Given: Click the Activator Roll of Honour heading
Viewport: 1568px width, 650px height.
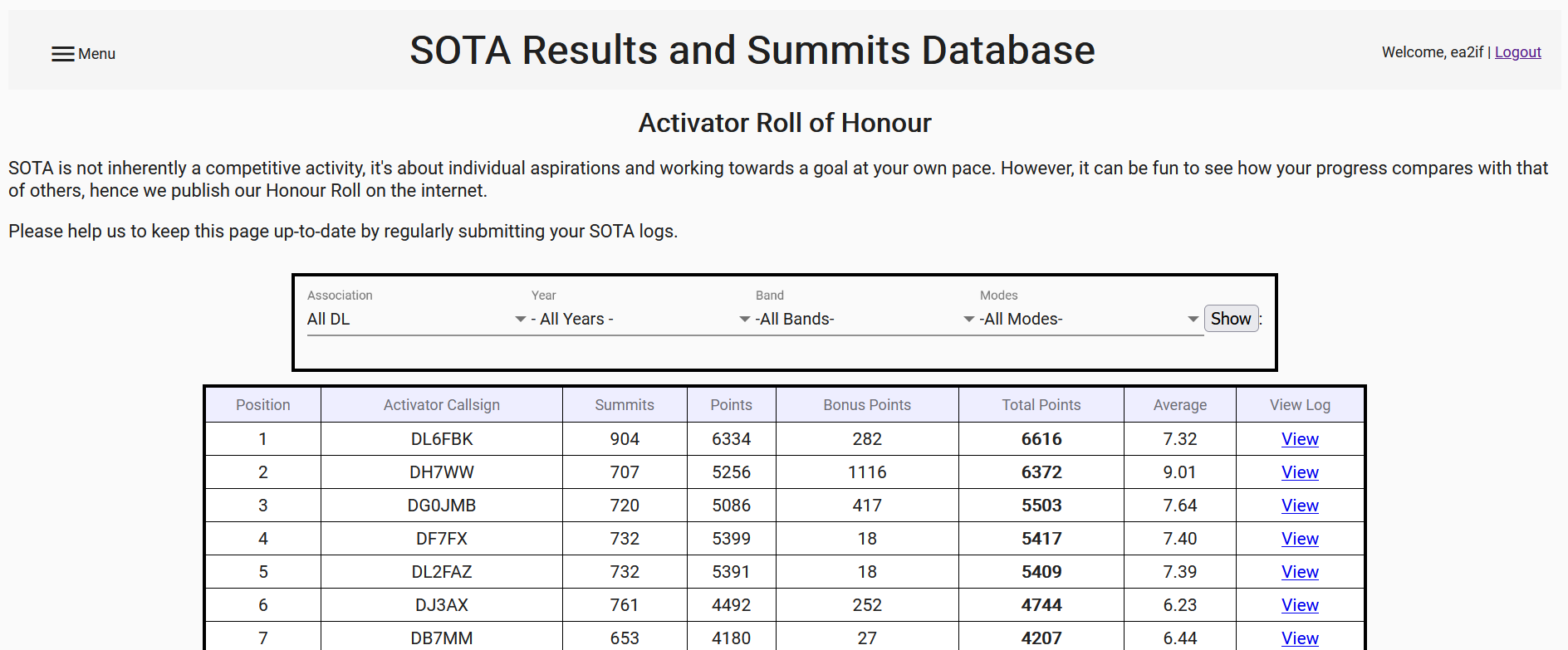Looking at the screenshot, I should (785, 123).
